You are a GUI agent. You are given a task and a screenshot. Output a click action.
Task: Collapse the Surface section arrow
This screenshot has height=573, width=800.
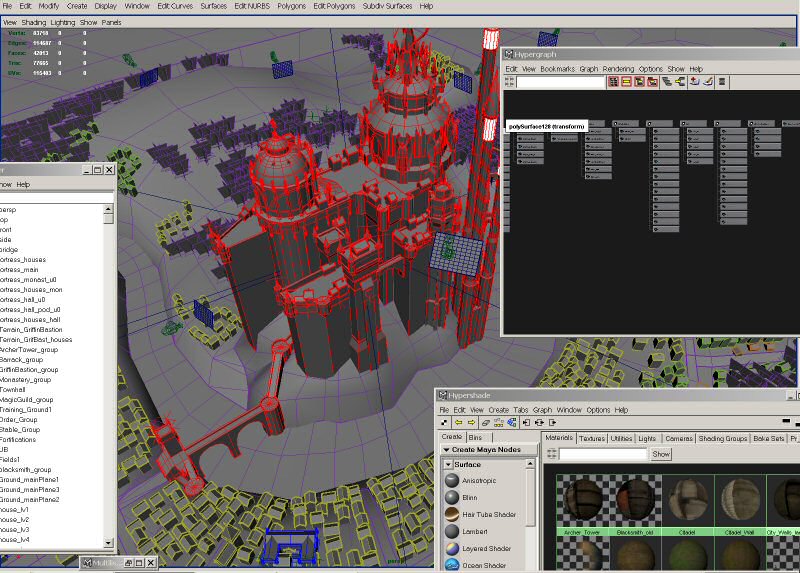click(448, 464)
